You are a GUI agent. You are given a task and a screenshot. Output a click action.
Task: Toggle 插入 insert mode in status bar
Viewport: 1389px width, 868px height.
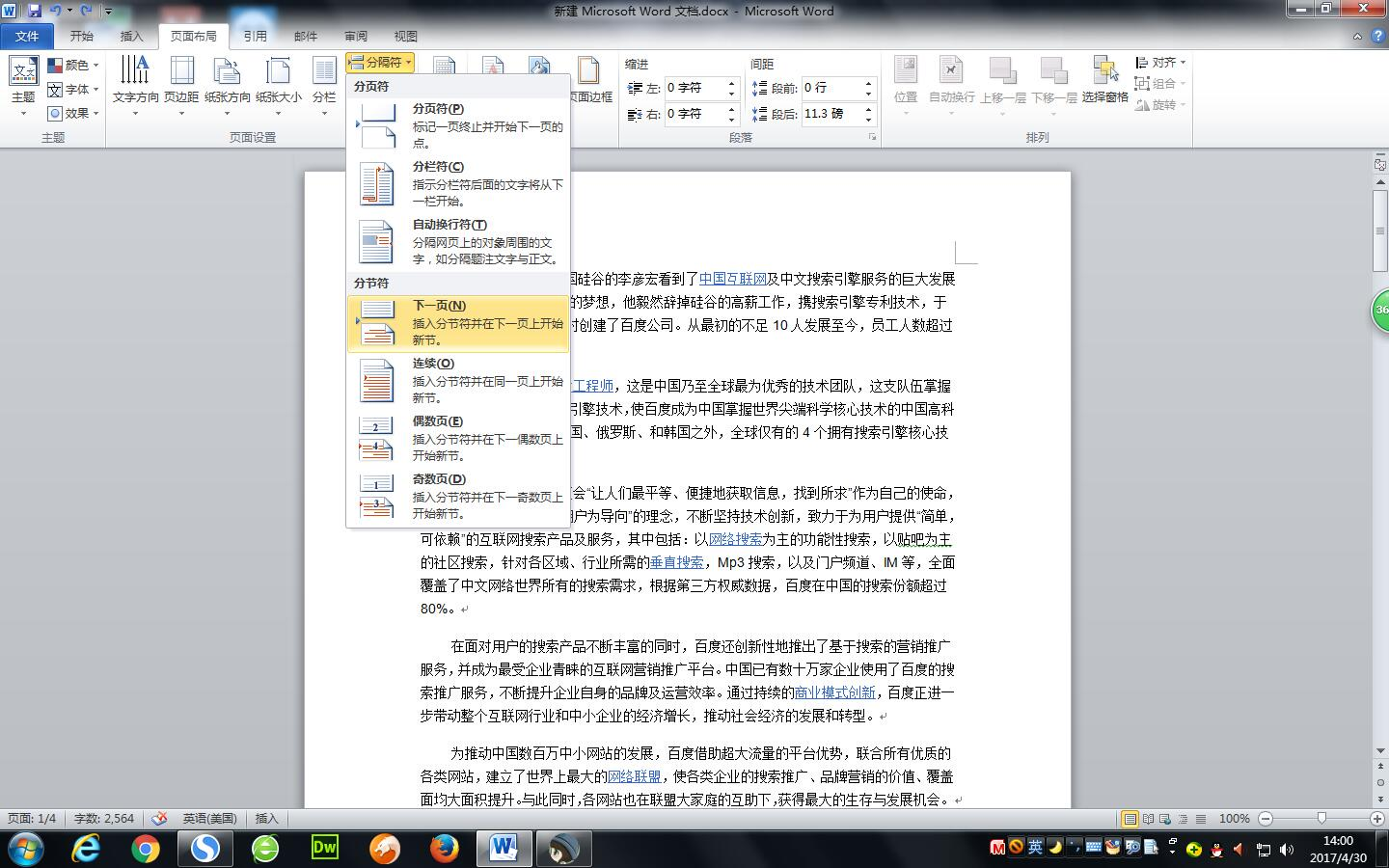(x=266, y=818)
